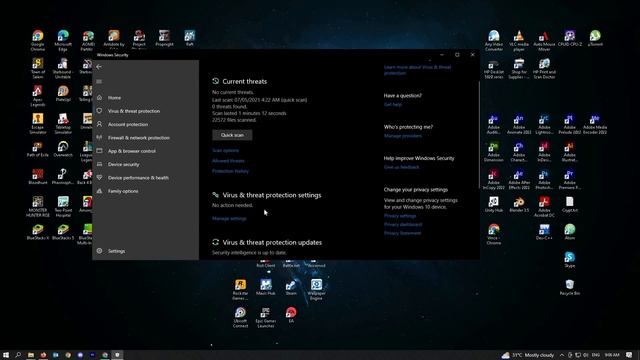Select Adobe Media Encoder desktop icon
640x360 pixels.
(595, 124)
